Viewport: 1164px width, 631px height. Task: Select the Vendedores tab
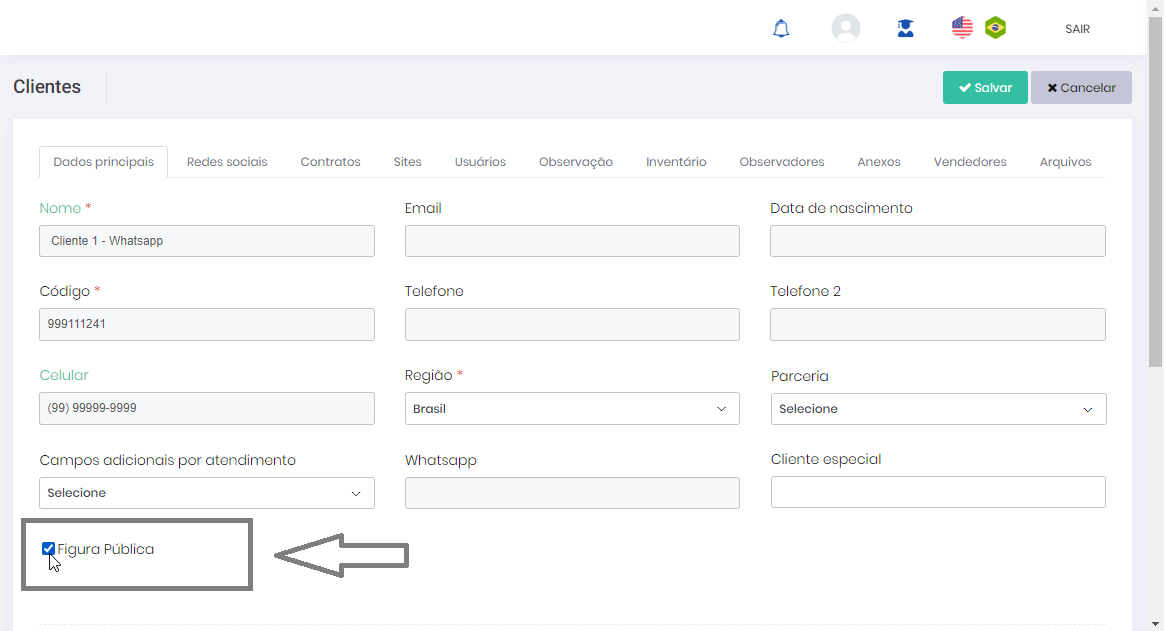coord(970,162)
